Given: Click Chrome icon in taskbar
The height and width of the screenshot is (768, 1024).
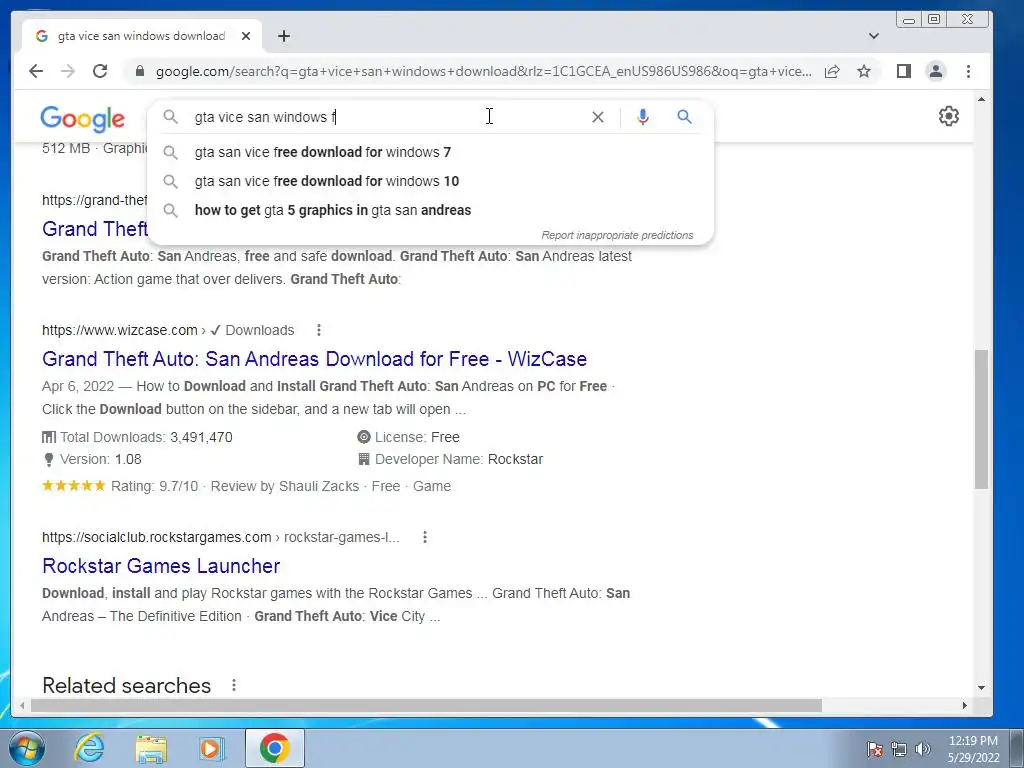Looking at the screenshot, I should 274,748.
